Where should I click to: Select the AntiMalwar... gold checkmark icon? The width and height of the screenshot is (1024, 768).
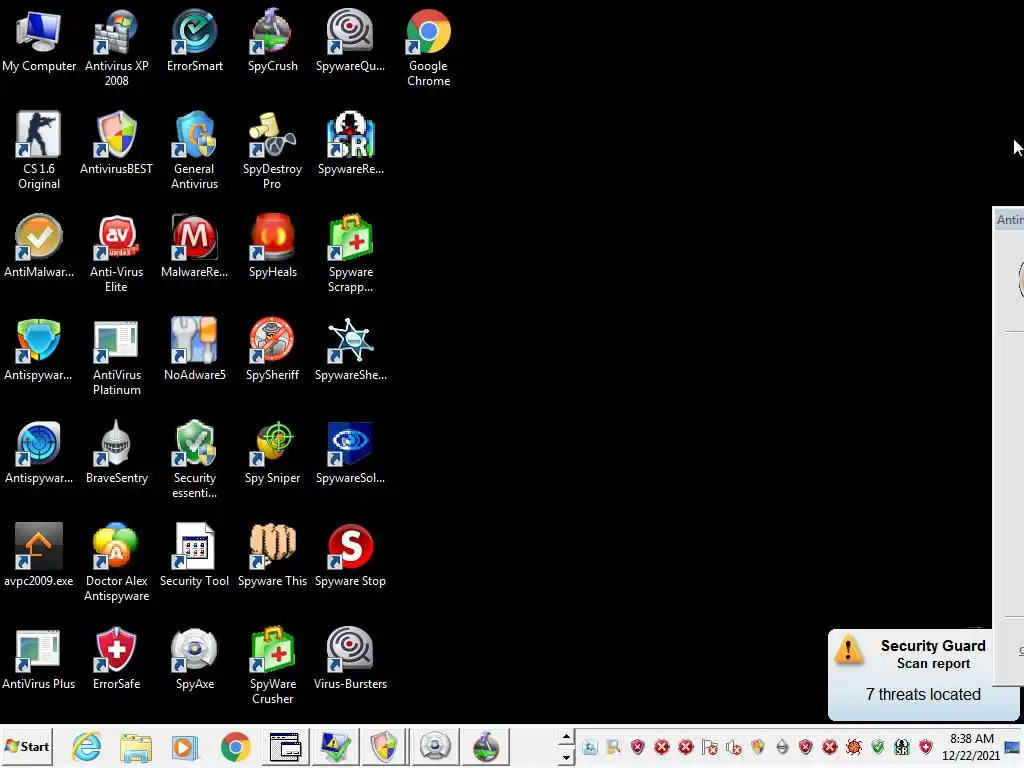click(39, 246)
